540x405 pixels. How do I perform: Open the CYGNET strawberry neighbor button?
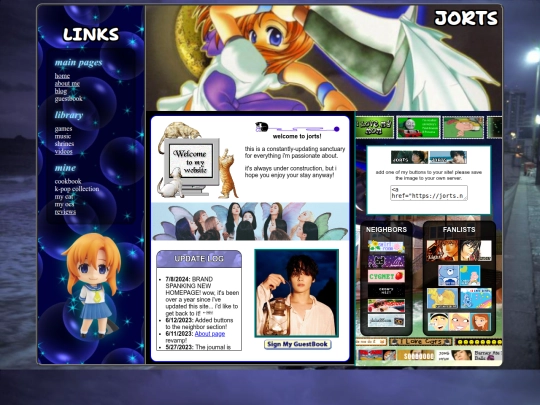386,276
